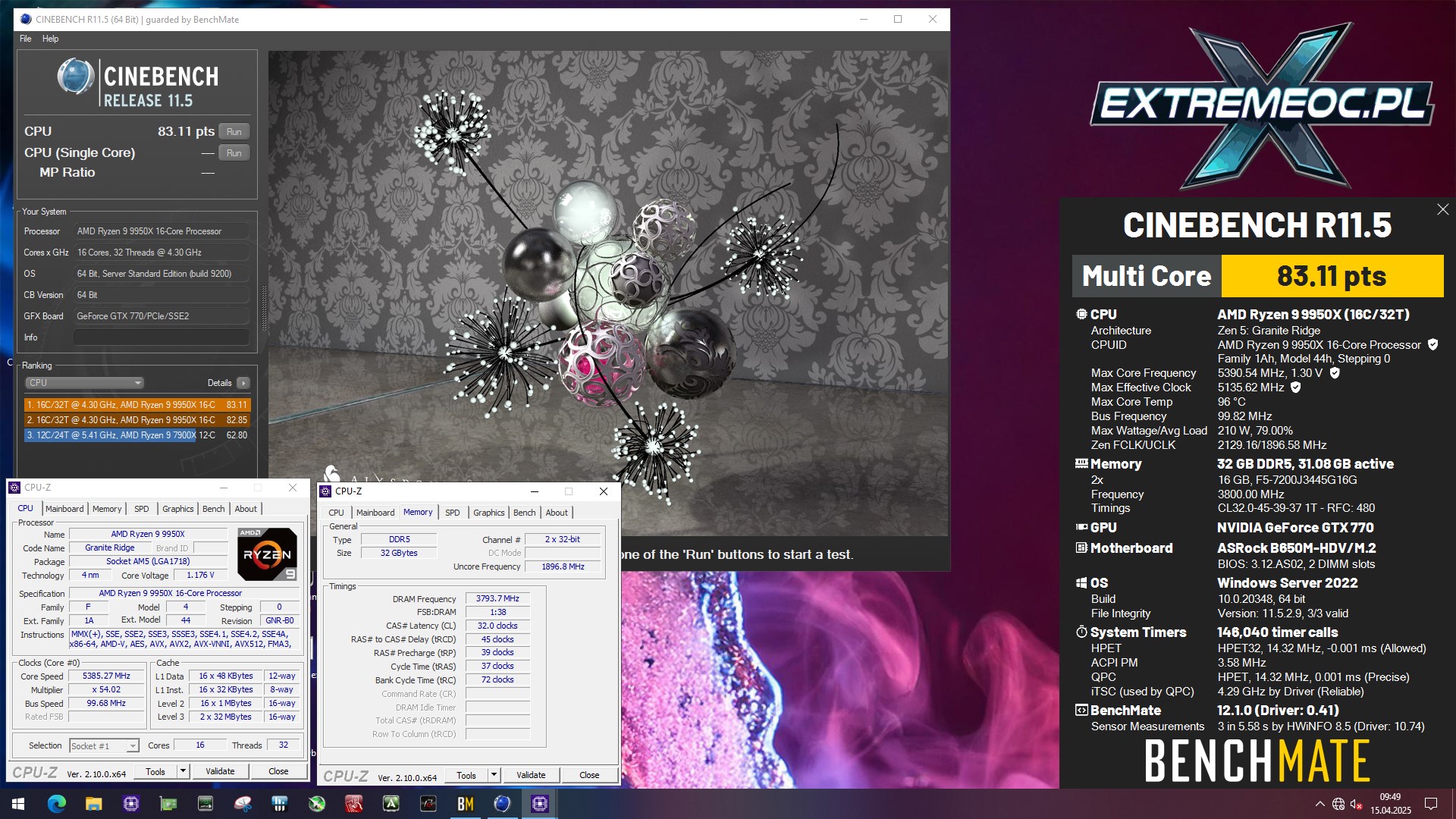Open the Socket #1 selection dropdown

[x=104, y=746]
